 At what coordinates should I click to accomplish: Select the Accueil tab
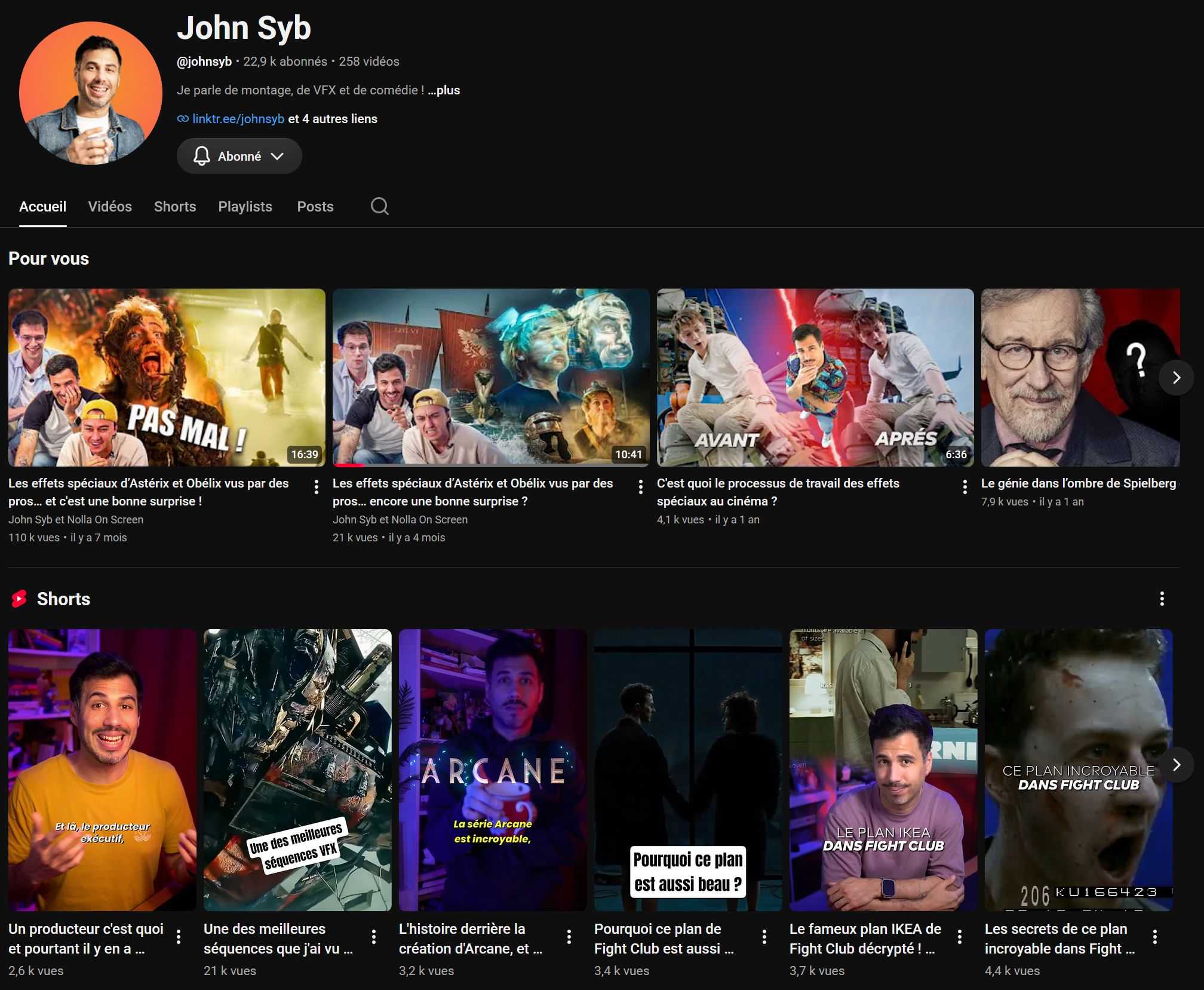pos(42,207)
